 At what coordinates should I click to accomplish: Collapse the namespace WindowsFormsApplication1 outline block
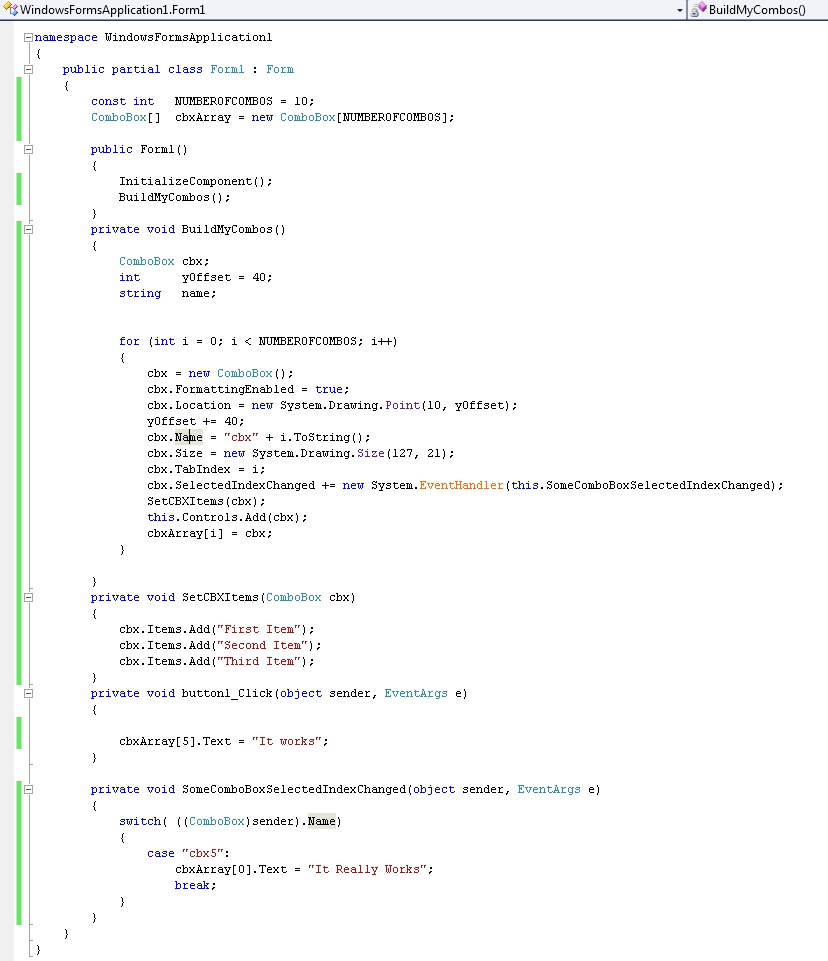pos(28,37)
